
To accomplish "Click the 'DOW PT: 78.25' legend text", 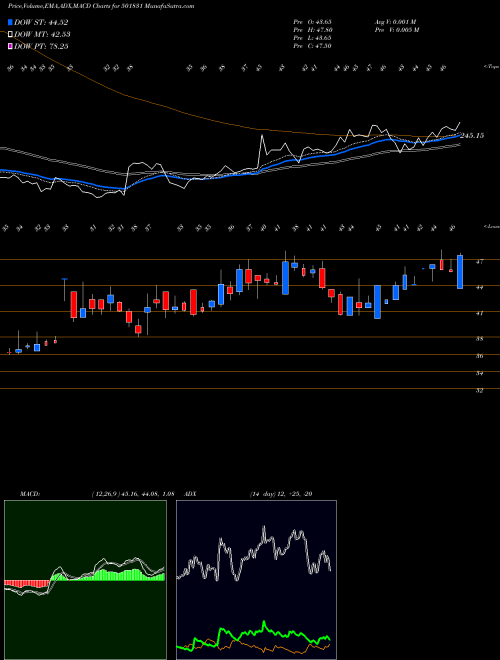I will (x=41, y=46).
